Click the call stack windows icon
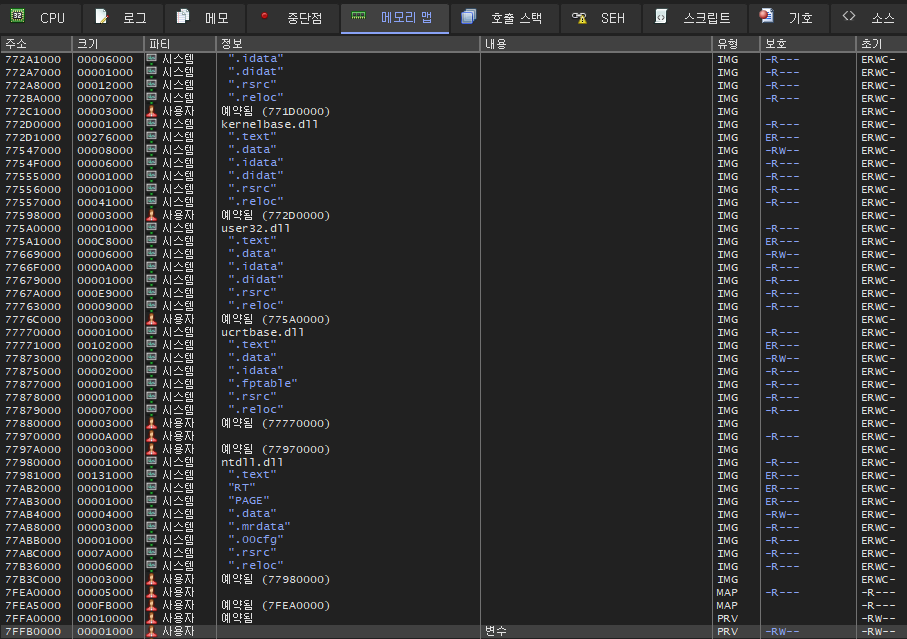The height and width of the screenshot is (639, 907). 469,16
